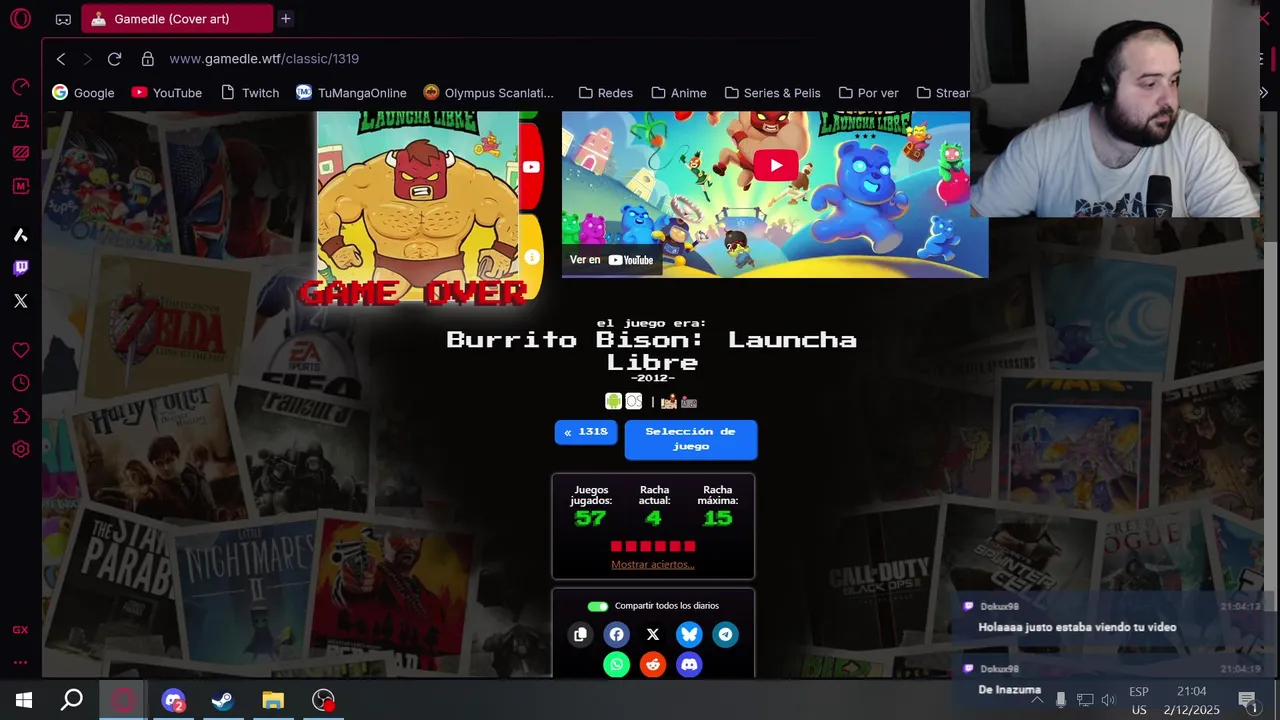Viewport: 1280px width, 720px height.
Task: Open Windows notification center icon
Action: [x=1247, y=700]
